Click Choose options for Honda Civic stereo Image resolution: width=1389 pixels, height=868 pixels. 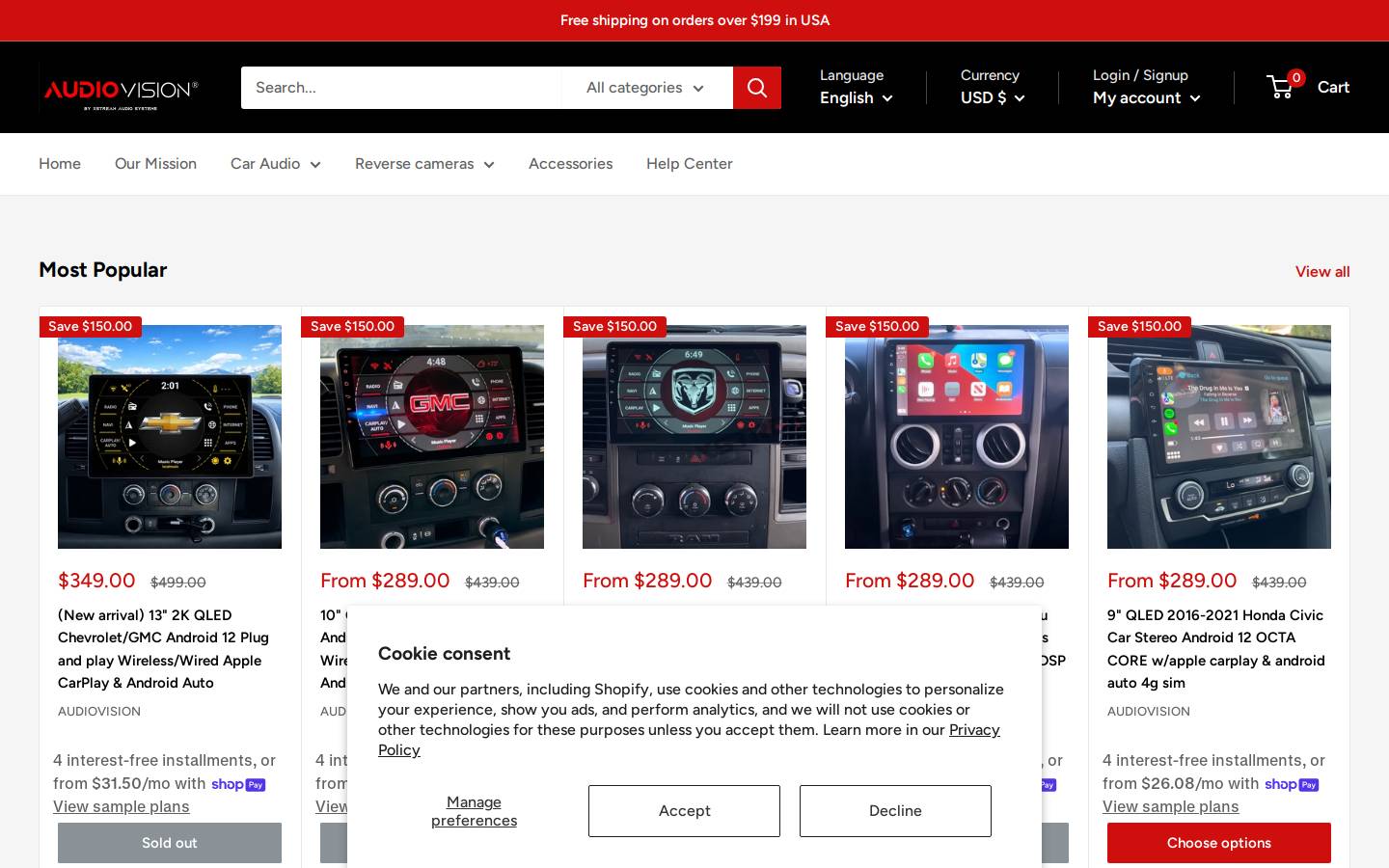pos(1219,843)
